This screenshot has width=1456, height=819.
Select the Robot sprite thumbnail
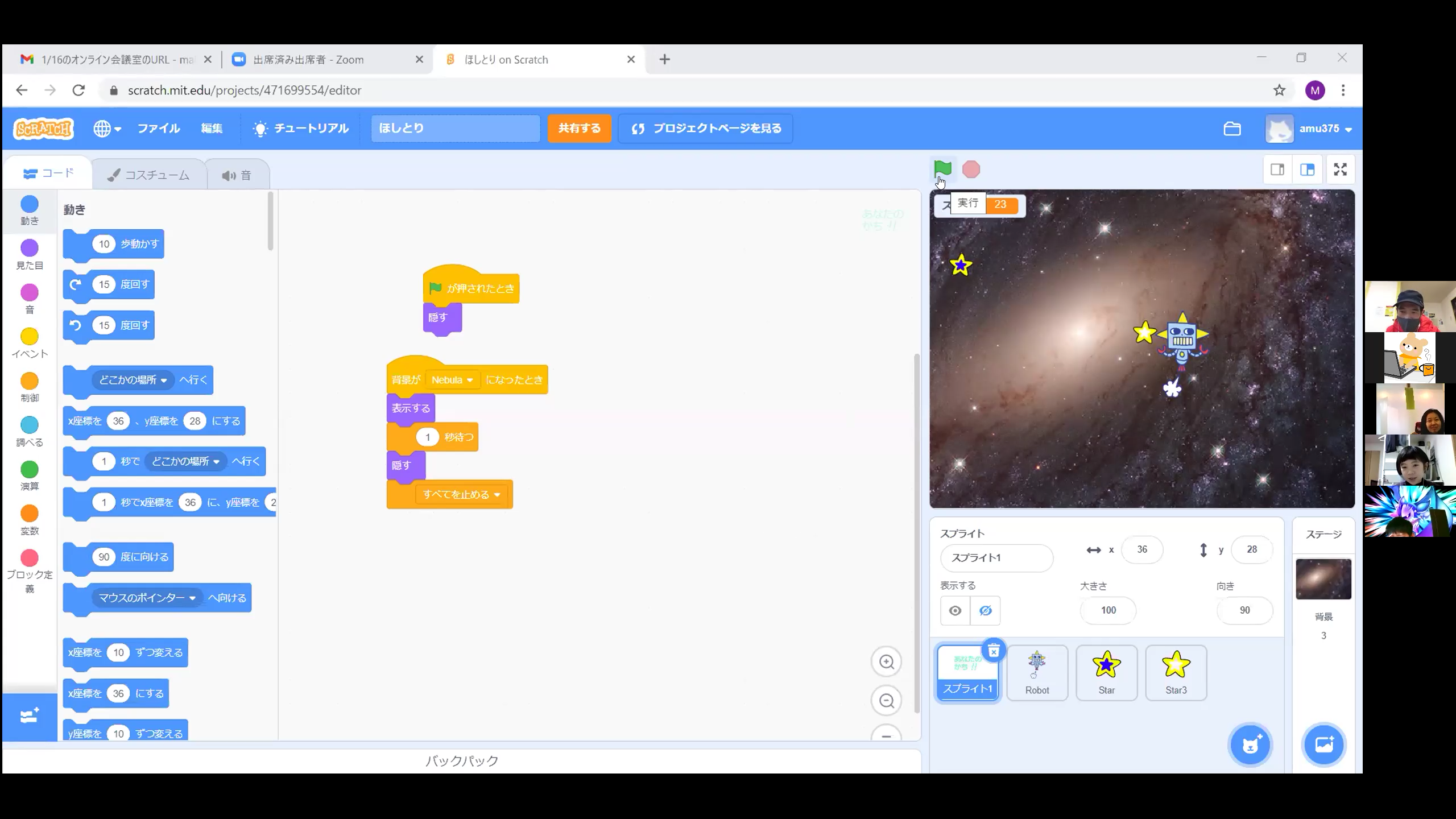coord(1037,673)
